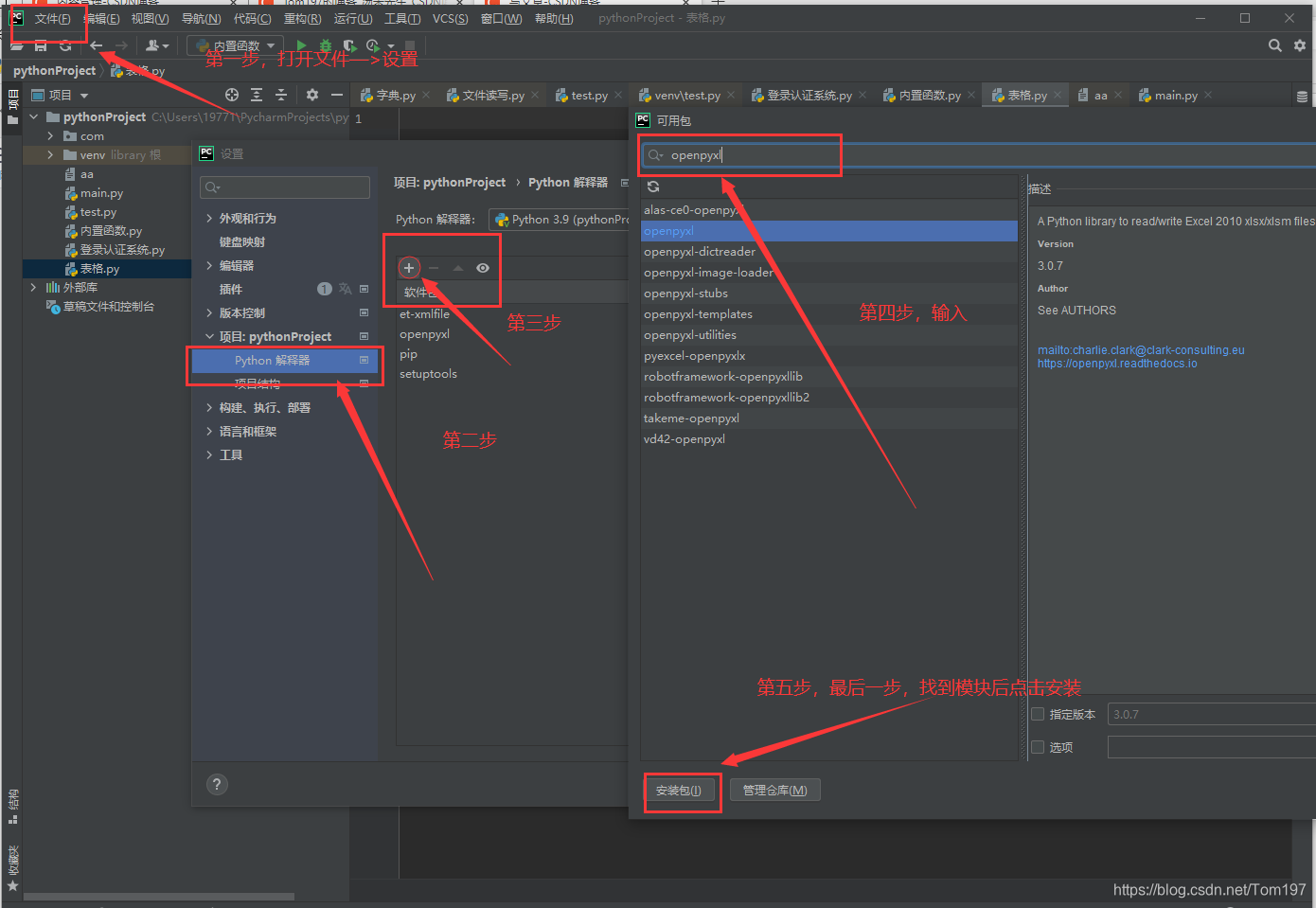Open project panel gear options
The height and width of the screenshot is (908, 1316).
[312, 95]
